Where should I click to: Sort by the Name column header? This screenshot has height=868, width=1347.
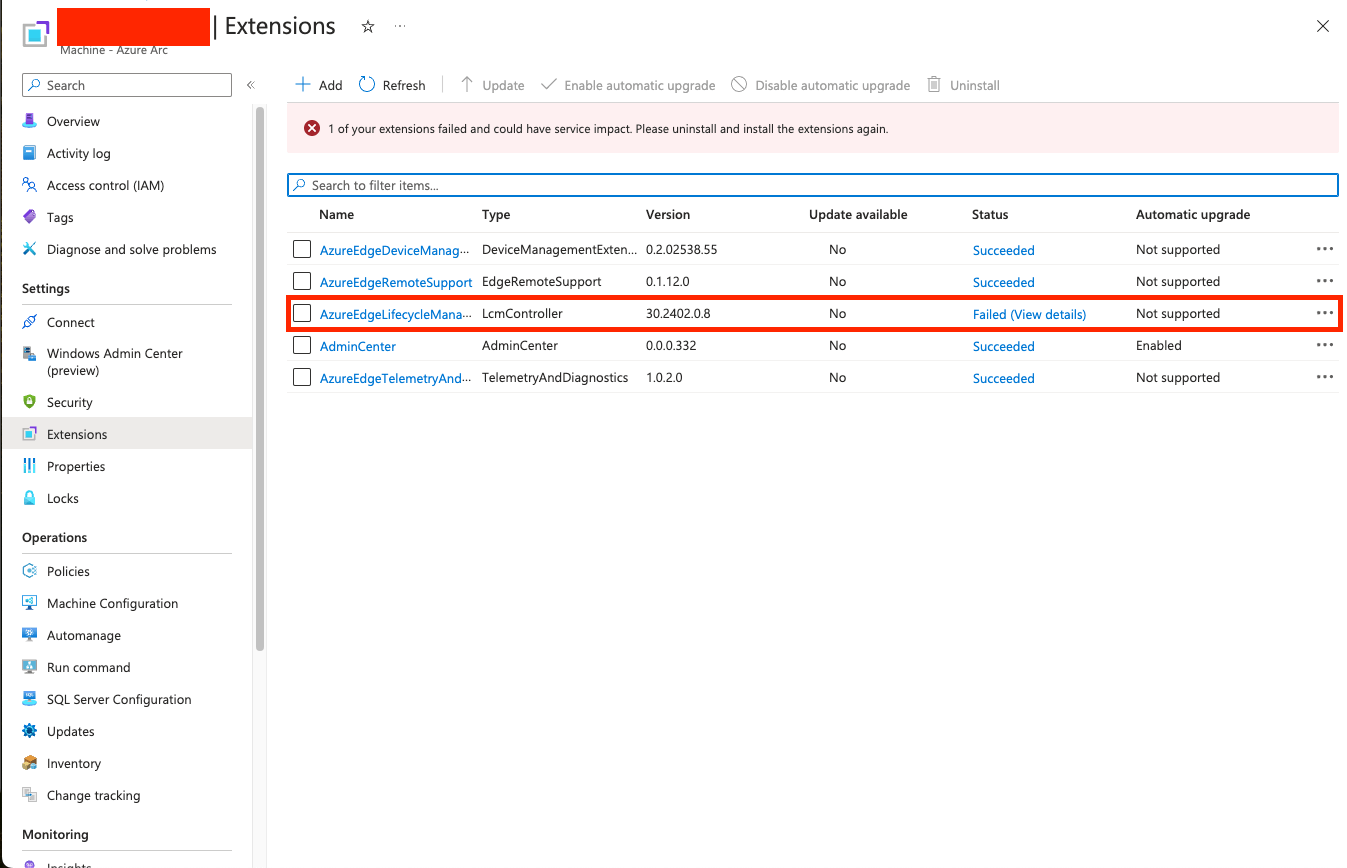336,214
